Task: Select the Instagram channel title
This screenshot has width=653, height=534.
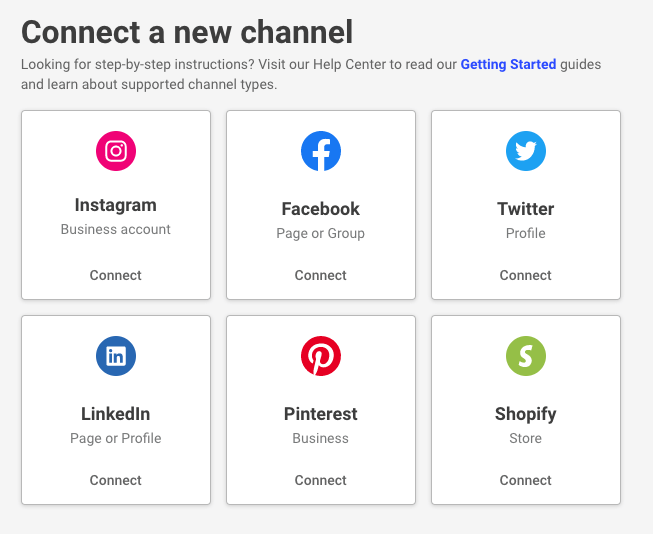Action: pyautogui.click(x=116, y=205)
